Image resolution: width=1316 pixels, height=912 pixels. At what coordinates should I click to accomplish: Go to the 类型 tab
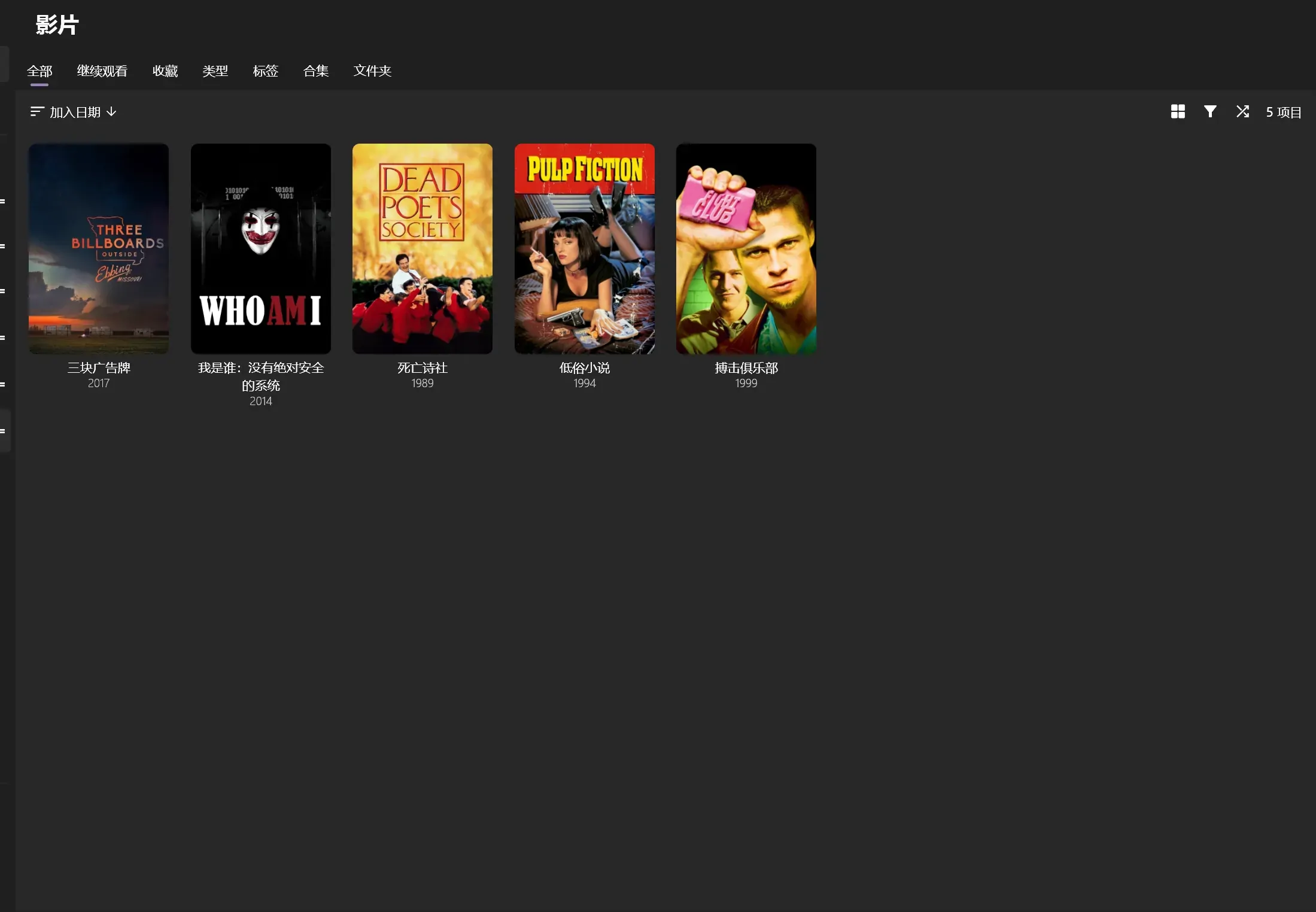point(215,71)
